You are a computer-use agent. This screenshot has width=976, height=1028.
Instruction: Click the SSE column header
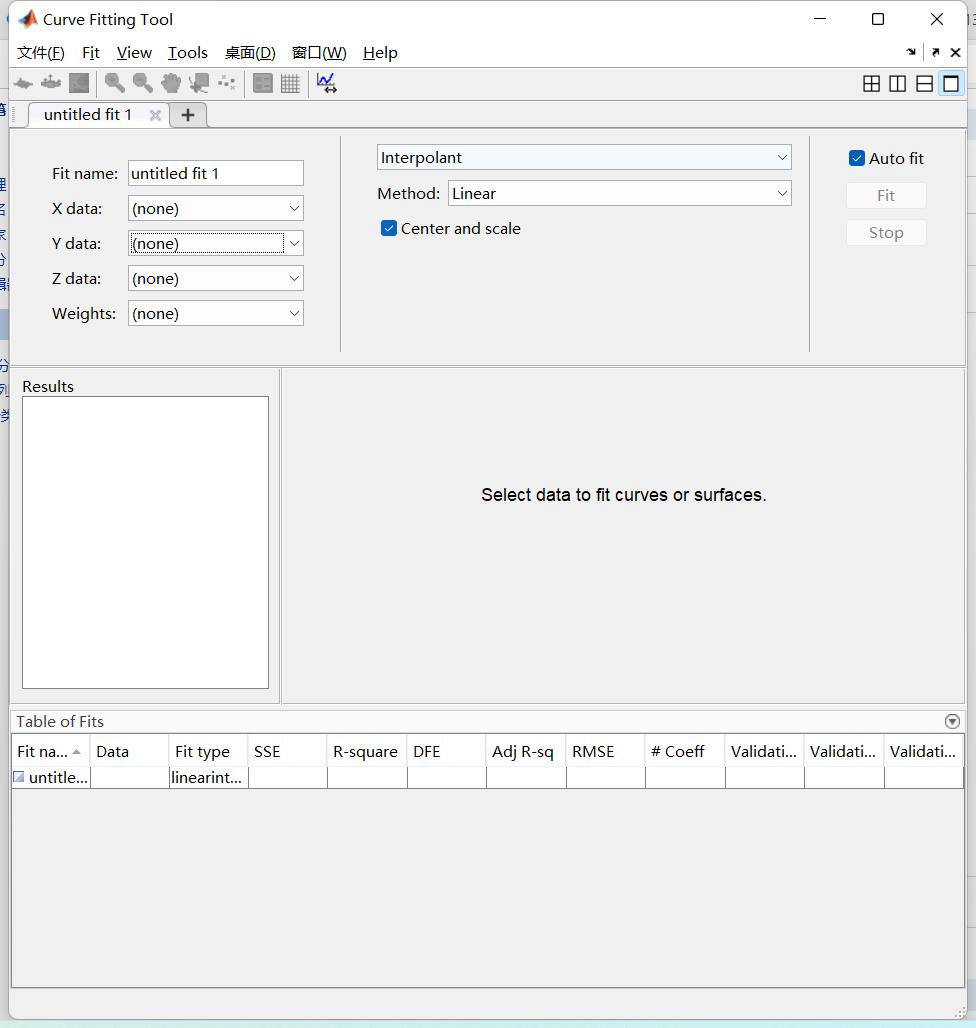click(x=287, y=751)
